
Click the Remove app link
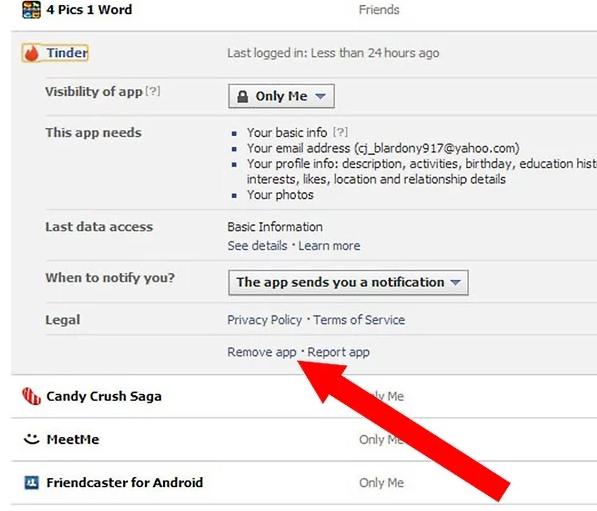tap(262, 352)
